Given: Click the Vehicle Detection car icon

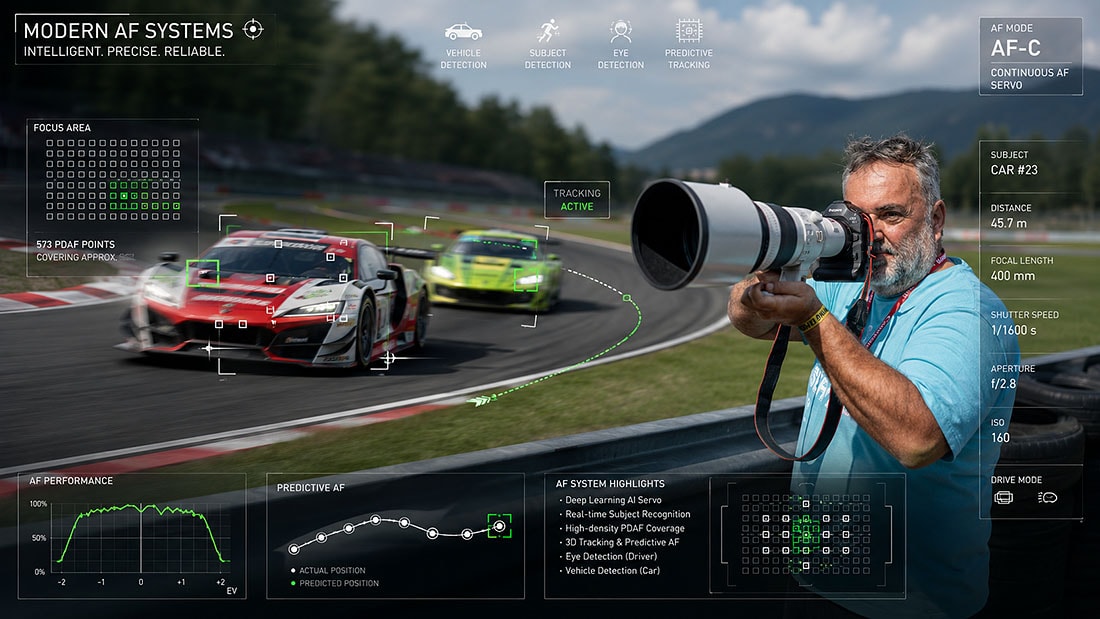Looking at the screenshot, I should click(463, 32).
